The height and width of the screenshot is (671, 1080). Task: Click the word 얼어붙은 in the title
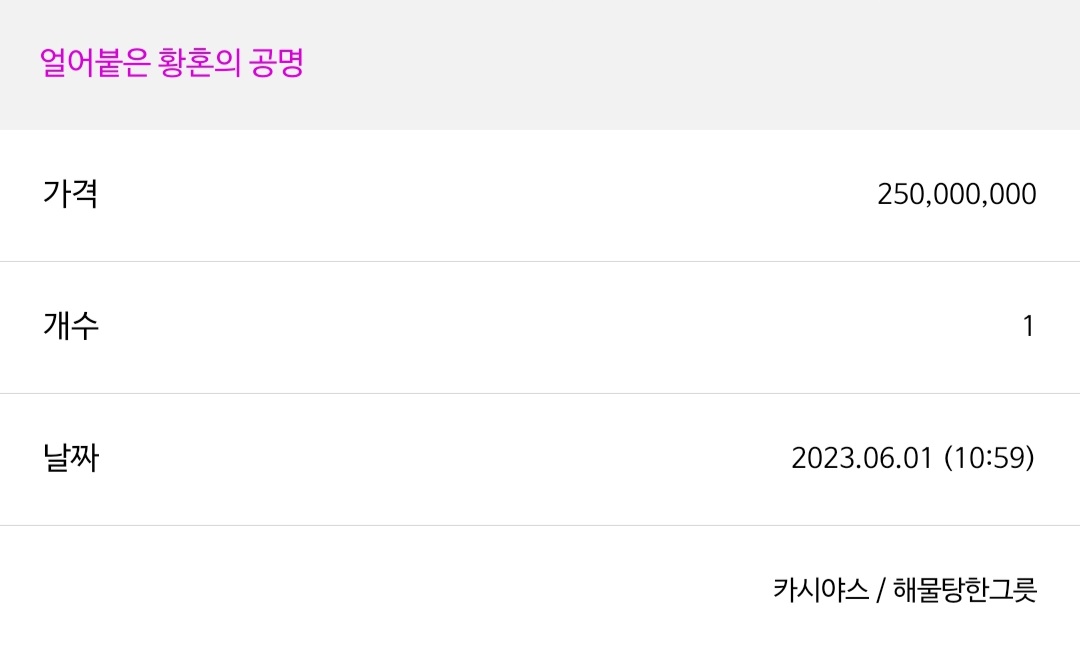(x=94, y=63)
